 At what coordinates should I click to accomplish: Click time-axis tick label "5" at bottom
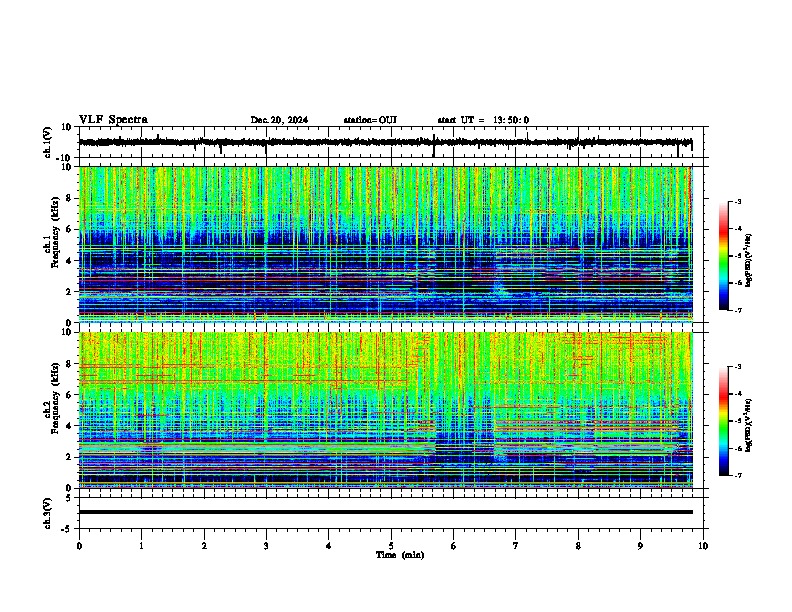pos(391,545)
